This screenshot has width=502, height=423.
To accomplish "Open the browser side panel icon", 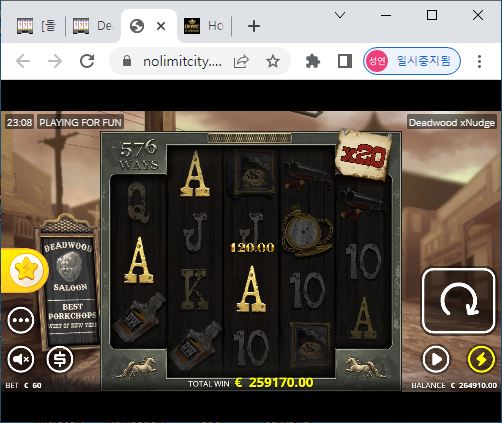I will point(345,61).
